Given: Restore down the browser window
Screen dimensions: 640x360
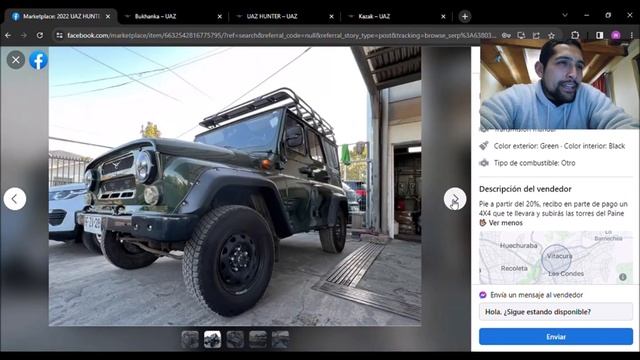Looking at the screenshot, I should [608, 15].
